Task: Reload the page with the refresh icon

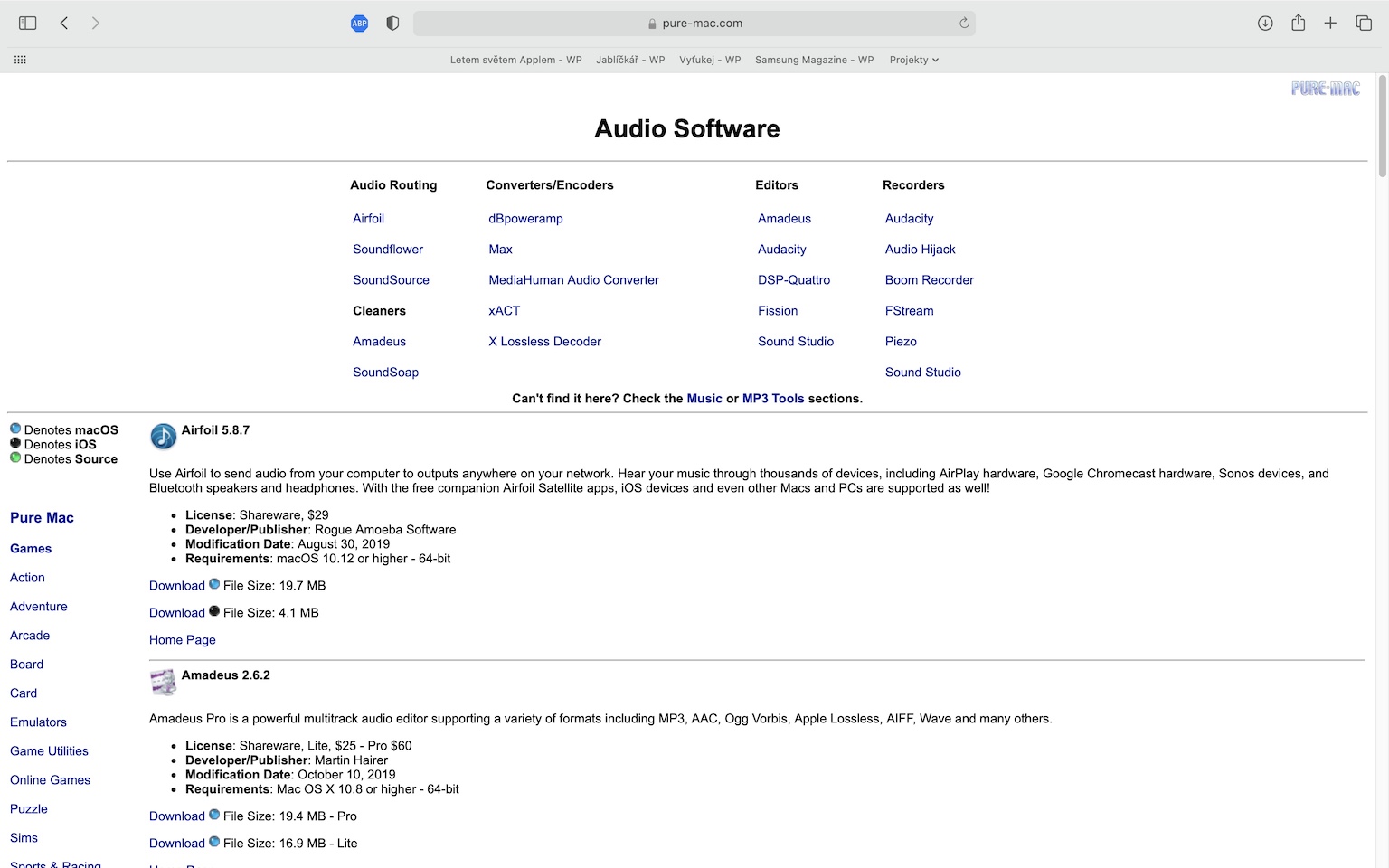Action: (x=964, y=24)
